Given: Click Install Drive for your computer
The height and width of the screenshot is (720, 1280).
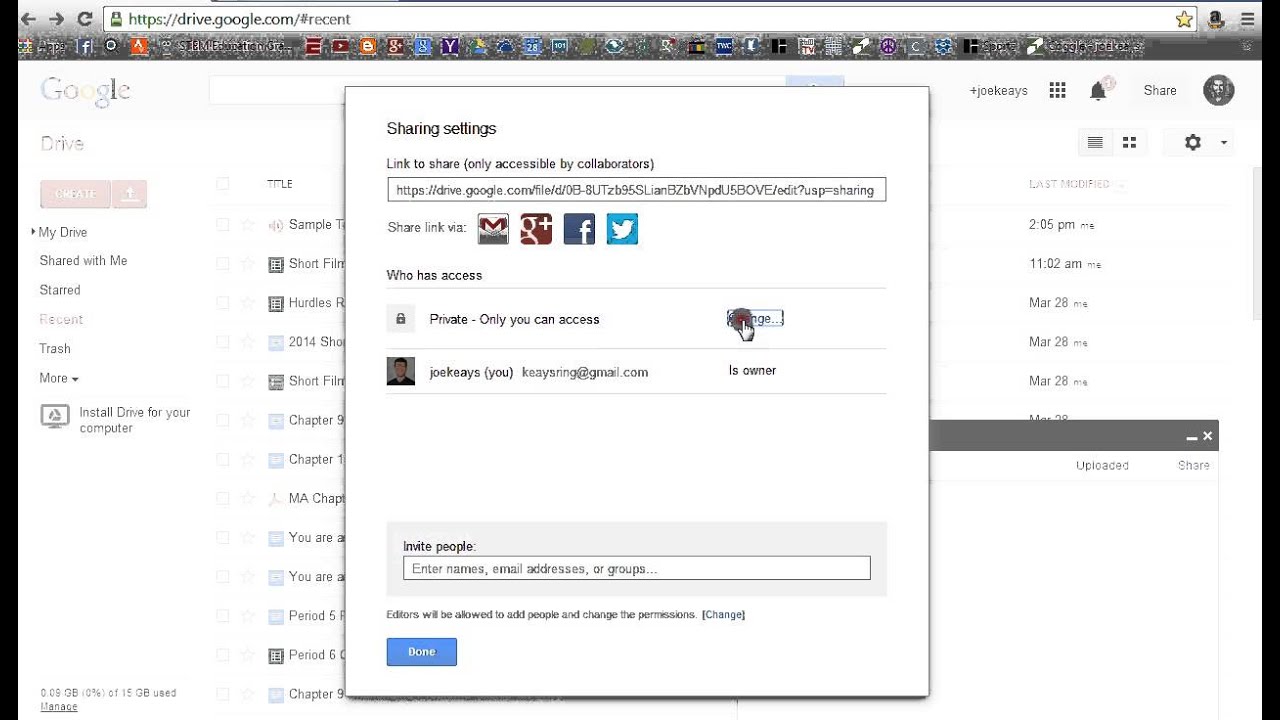Looking at the screenshot, I should [x=135, y=420].
